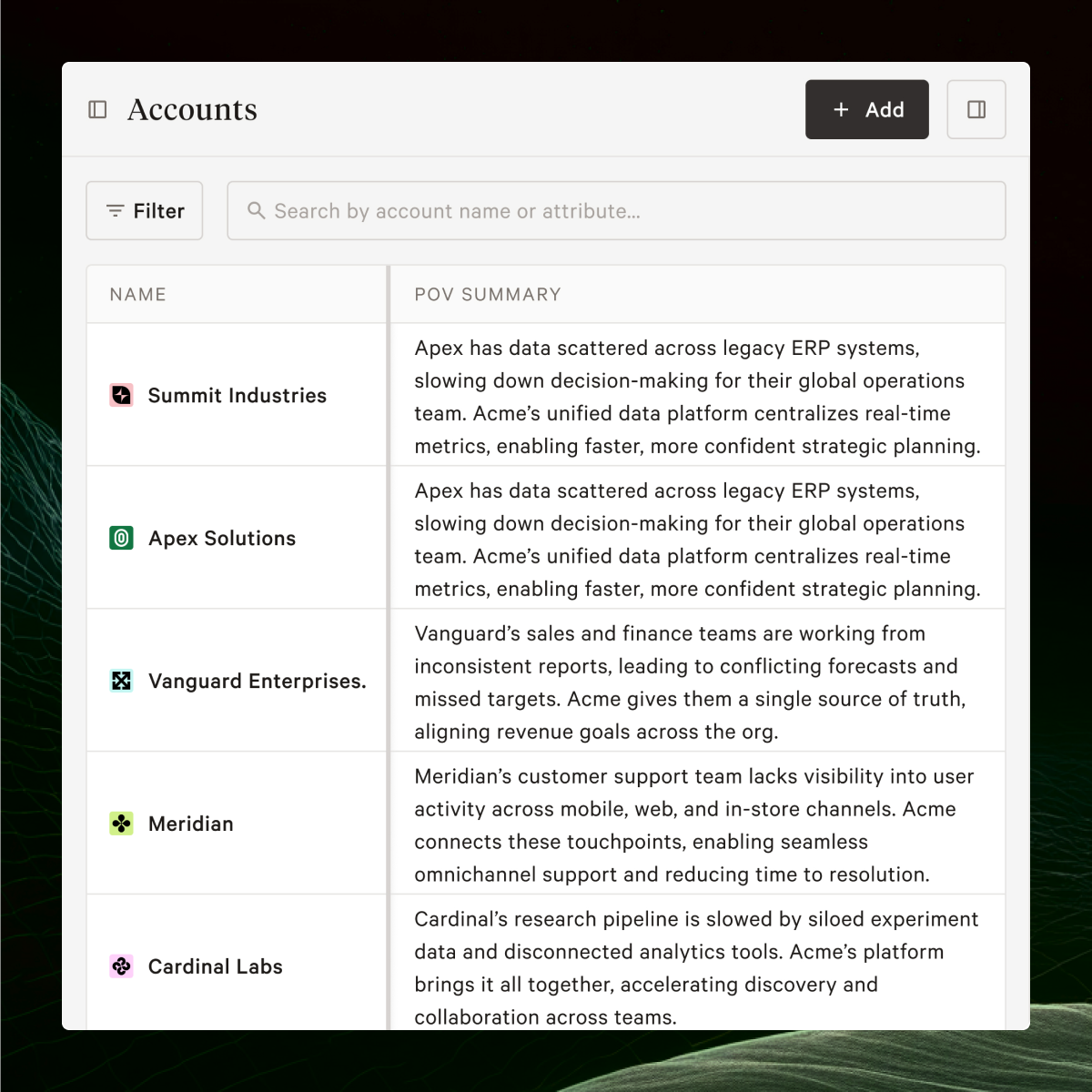Click the POV SUMMARY column header

pyautogui.click(x=488, y=295)
